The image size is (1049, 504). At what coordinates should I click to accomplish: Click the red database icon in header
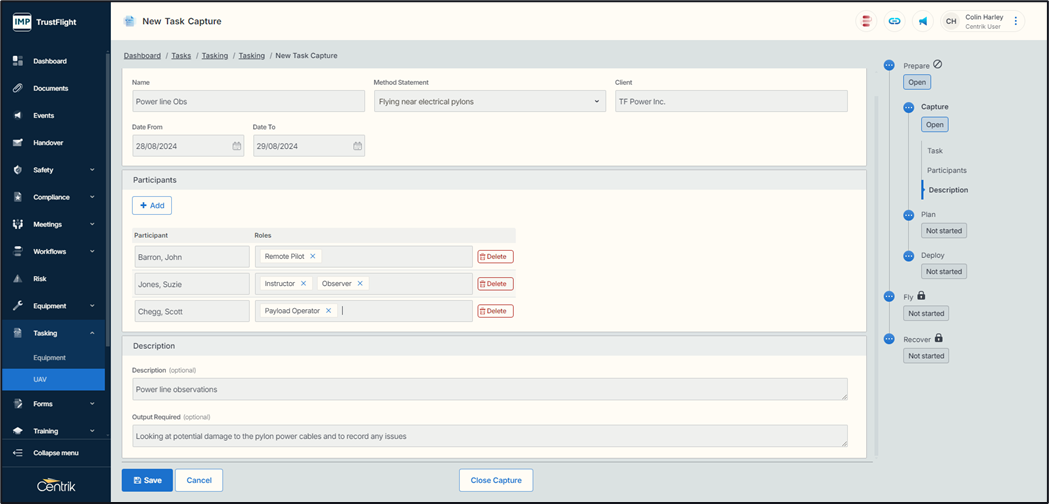click(866, 21)
